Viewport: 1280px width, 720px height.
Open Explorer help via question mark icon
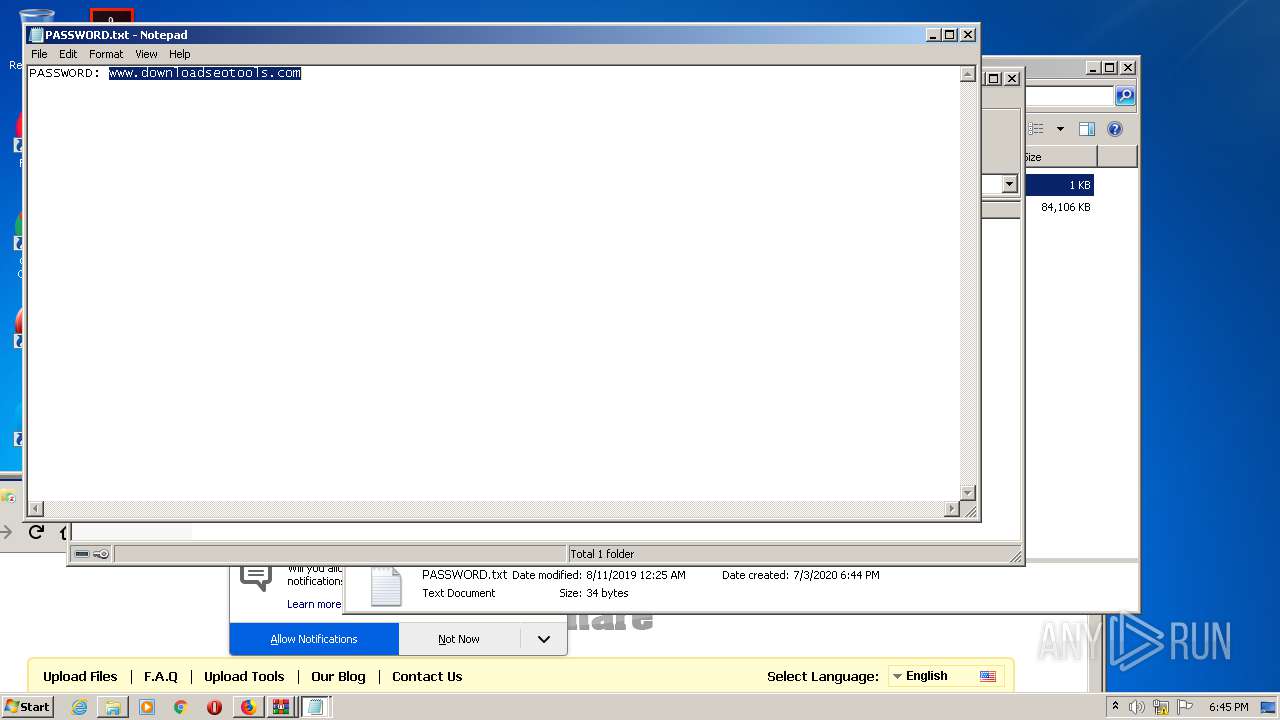1115,129
